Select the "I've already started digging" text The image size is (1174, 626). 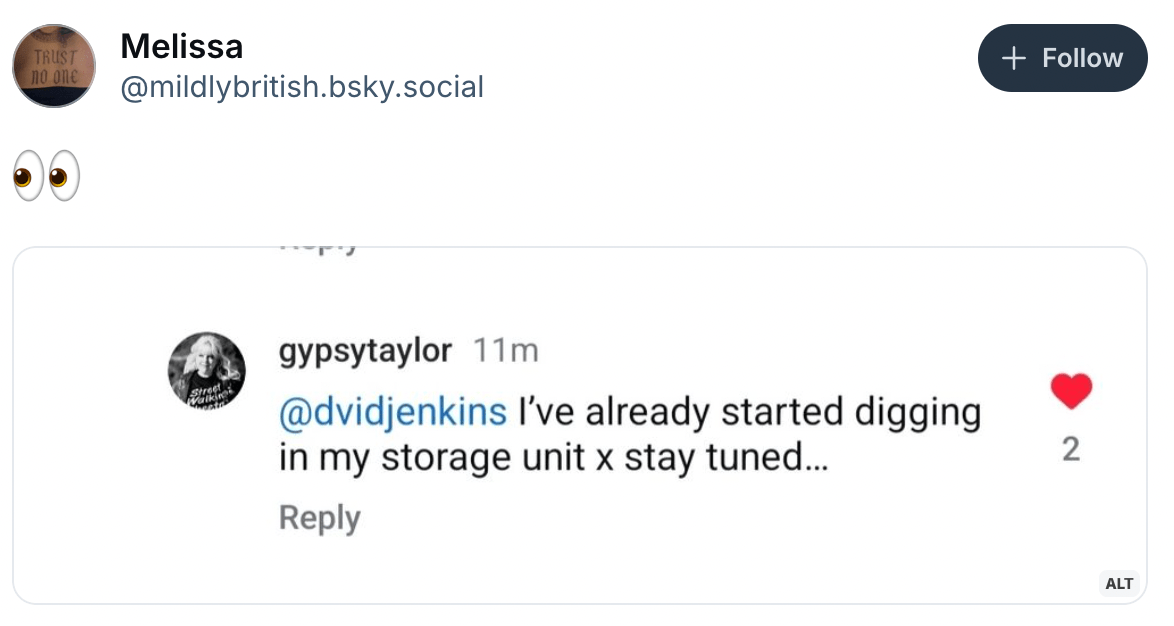pyautogui.click(x=748, y=411)
